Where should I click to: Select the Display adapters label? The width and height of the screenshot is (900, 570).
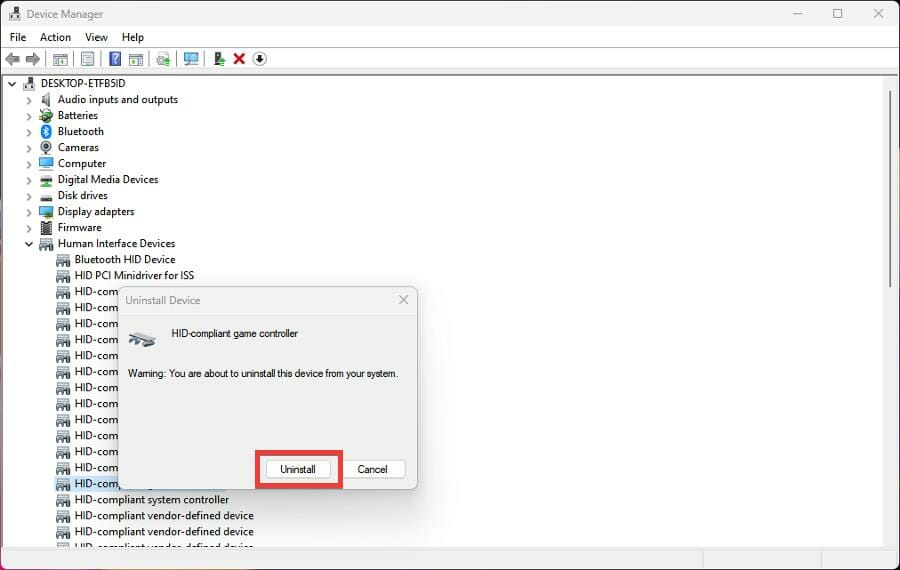point(96,211)
